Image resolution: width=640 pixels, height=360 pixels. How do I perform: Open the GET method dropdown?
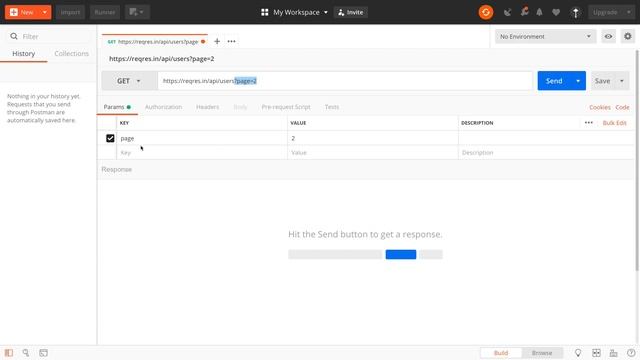coord(129,81)
